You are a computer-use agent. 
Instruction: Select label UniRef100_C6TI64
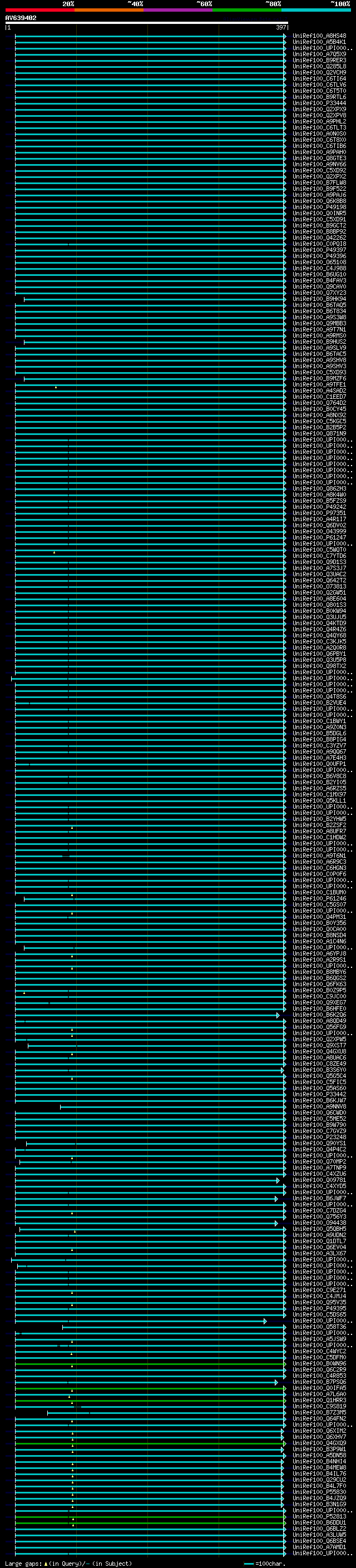tap(319, 78)
